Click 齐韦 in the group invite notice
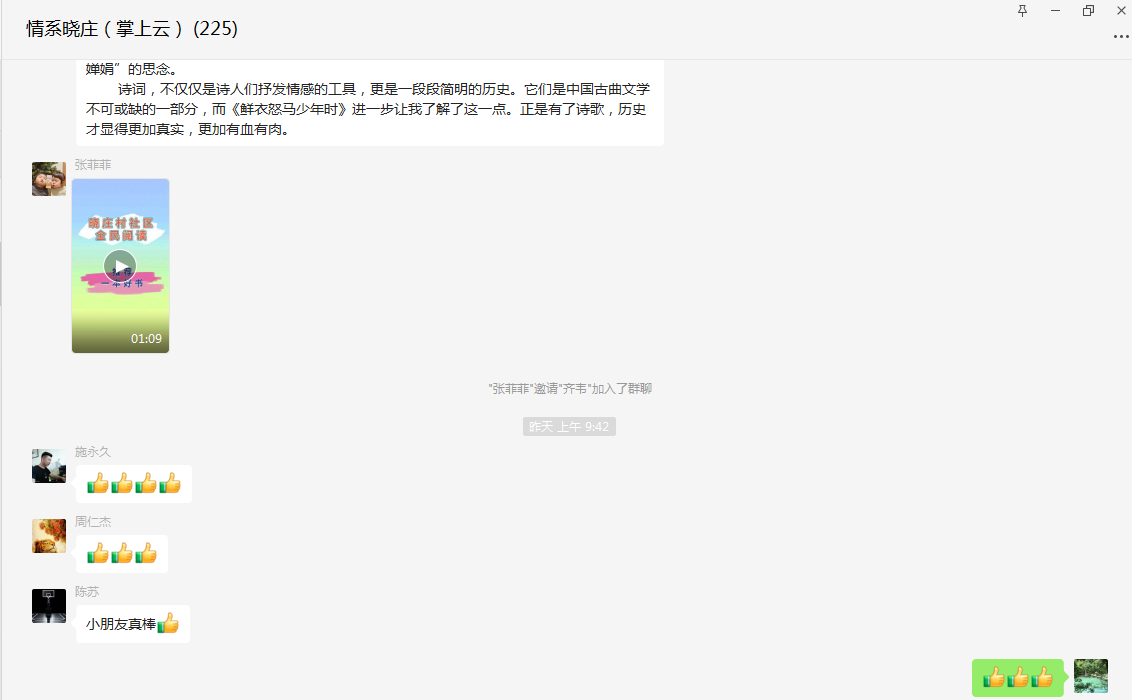Image resolution: width=1132 pixels, height=700 pixels. click(573, 389)
